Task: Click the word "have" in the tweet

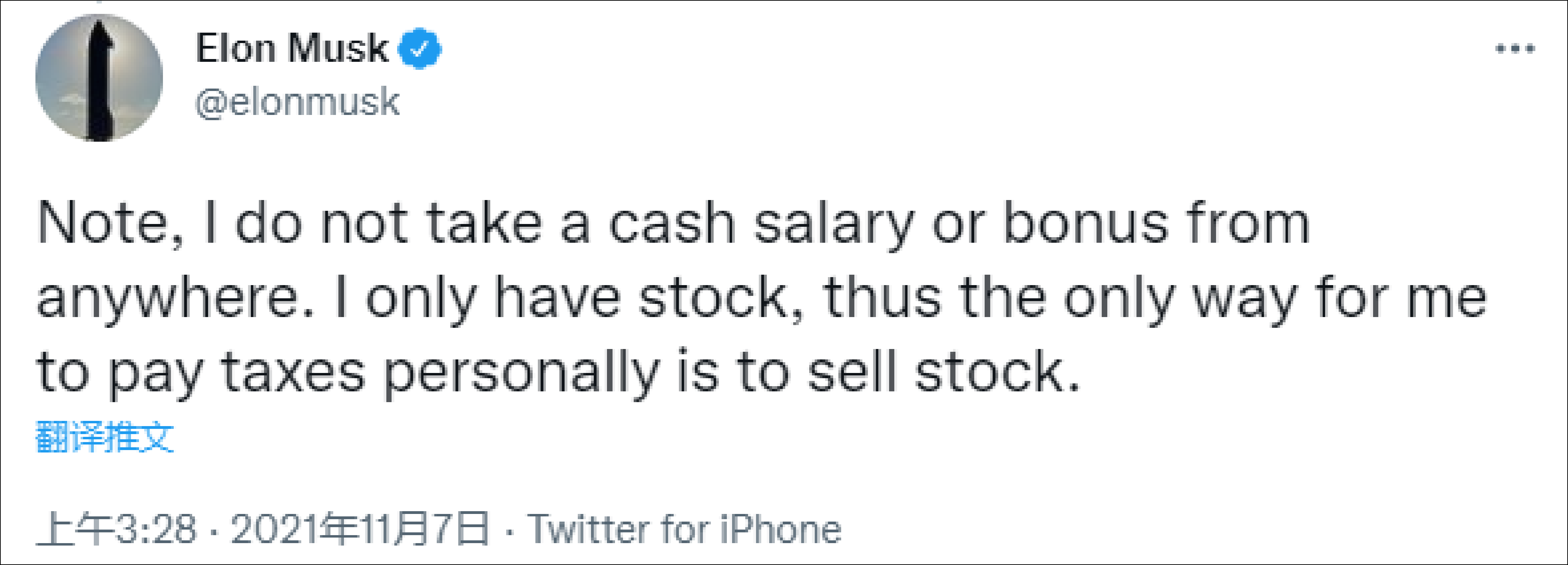Action: [x=557, y=298]
